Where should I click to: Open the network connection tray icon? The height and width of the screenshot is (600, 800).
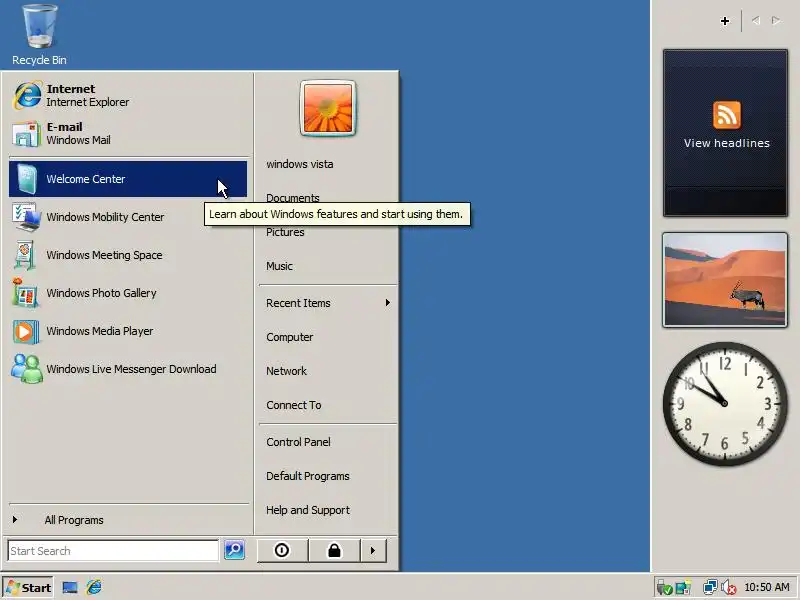click(710, 588)
